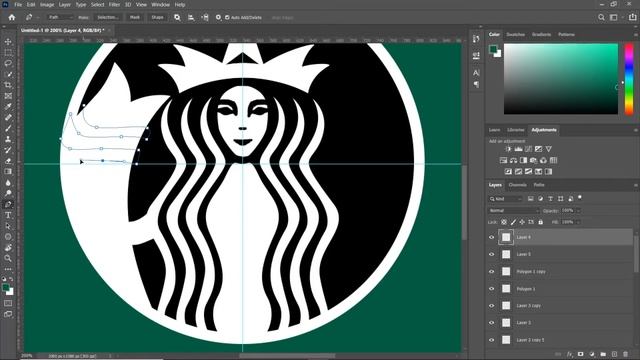Switch to Swatches tab
Screen dimensions: 640x360
pos(516,35)
